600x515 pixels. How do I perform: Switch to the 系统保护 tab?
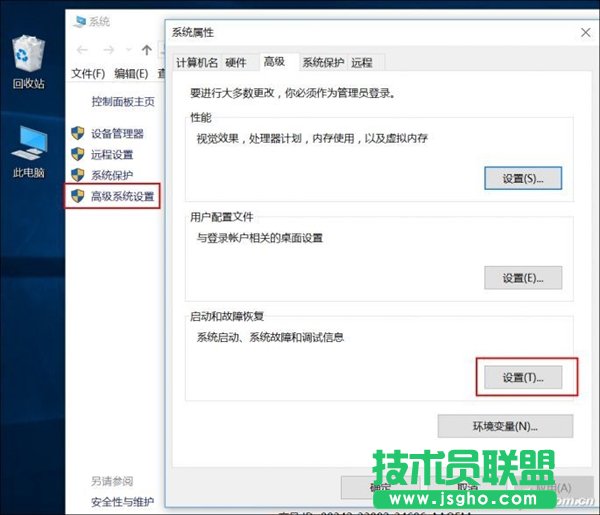[x=323, y=63]
